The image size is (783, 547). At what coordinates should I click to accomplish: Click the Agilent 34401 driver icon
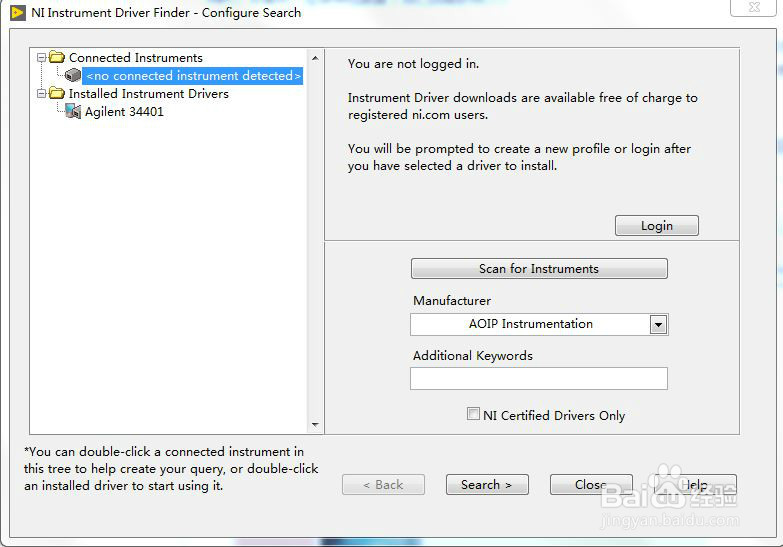[x=73, y=111]
